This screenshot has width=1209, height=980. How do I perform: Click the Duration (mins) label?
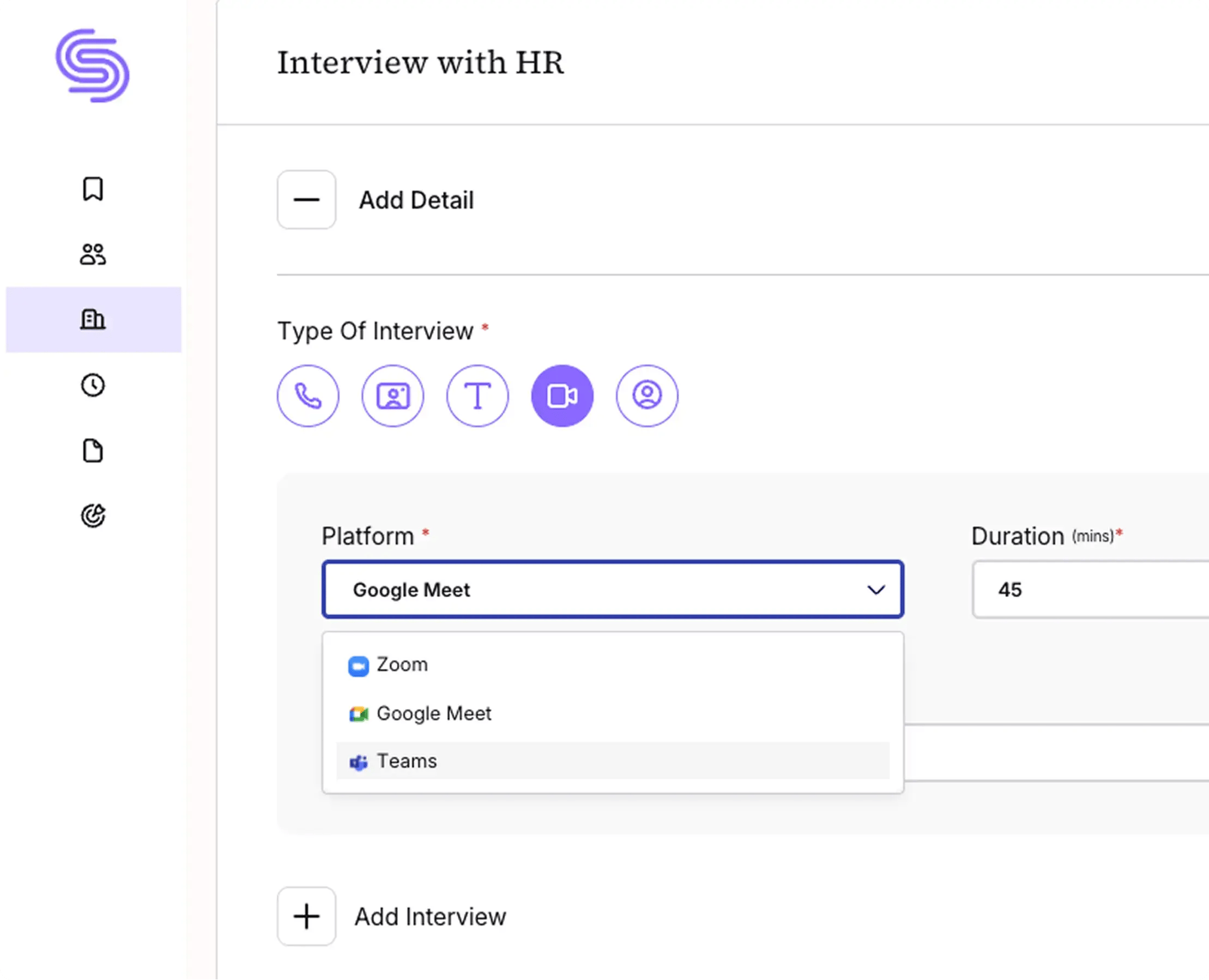tap(1047, 536)
